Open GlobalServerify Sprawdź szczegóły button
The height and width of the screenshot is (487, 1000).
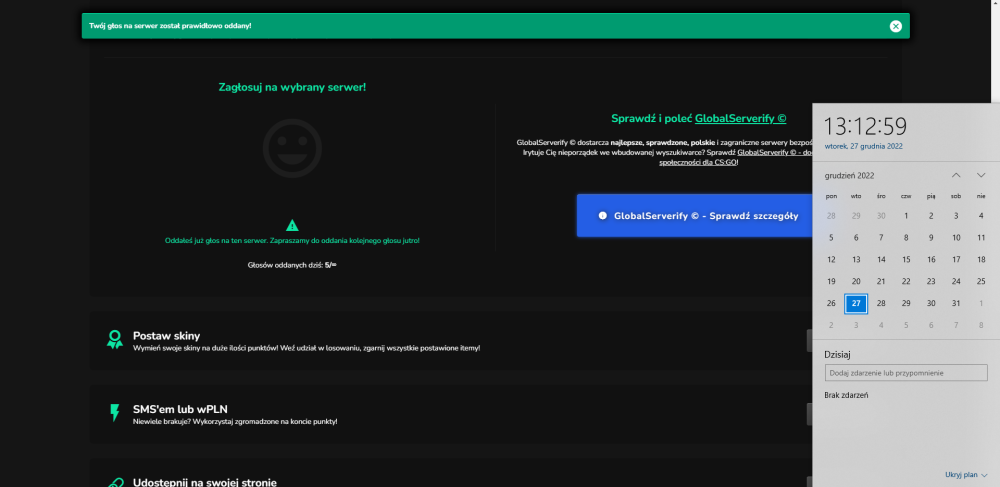click(x=695, y=215)
